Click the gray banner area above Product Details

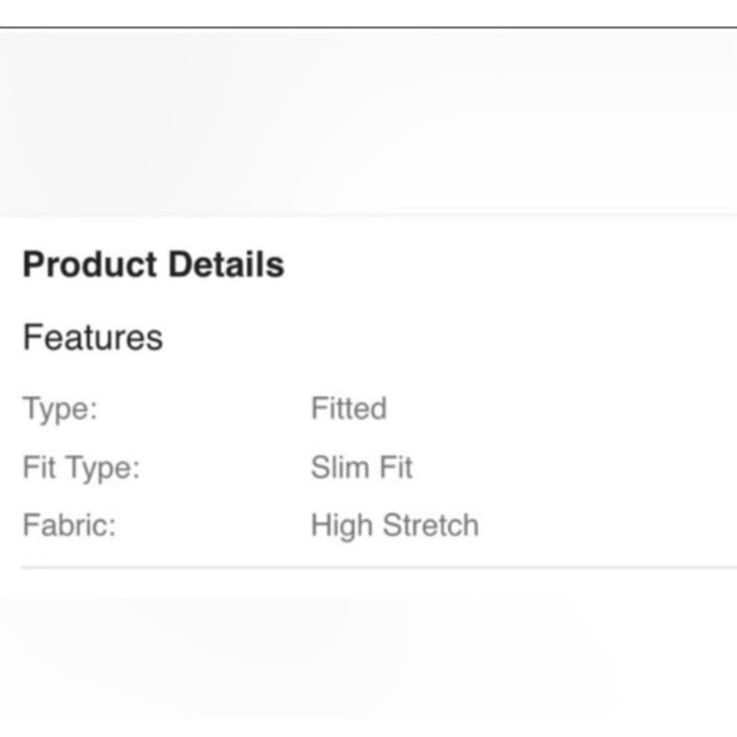[368, 123]
